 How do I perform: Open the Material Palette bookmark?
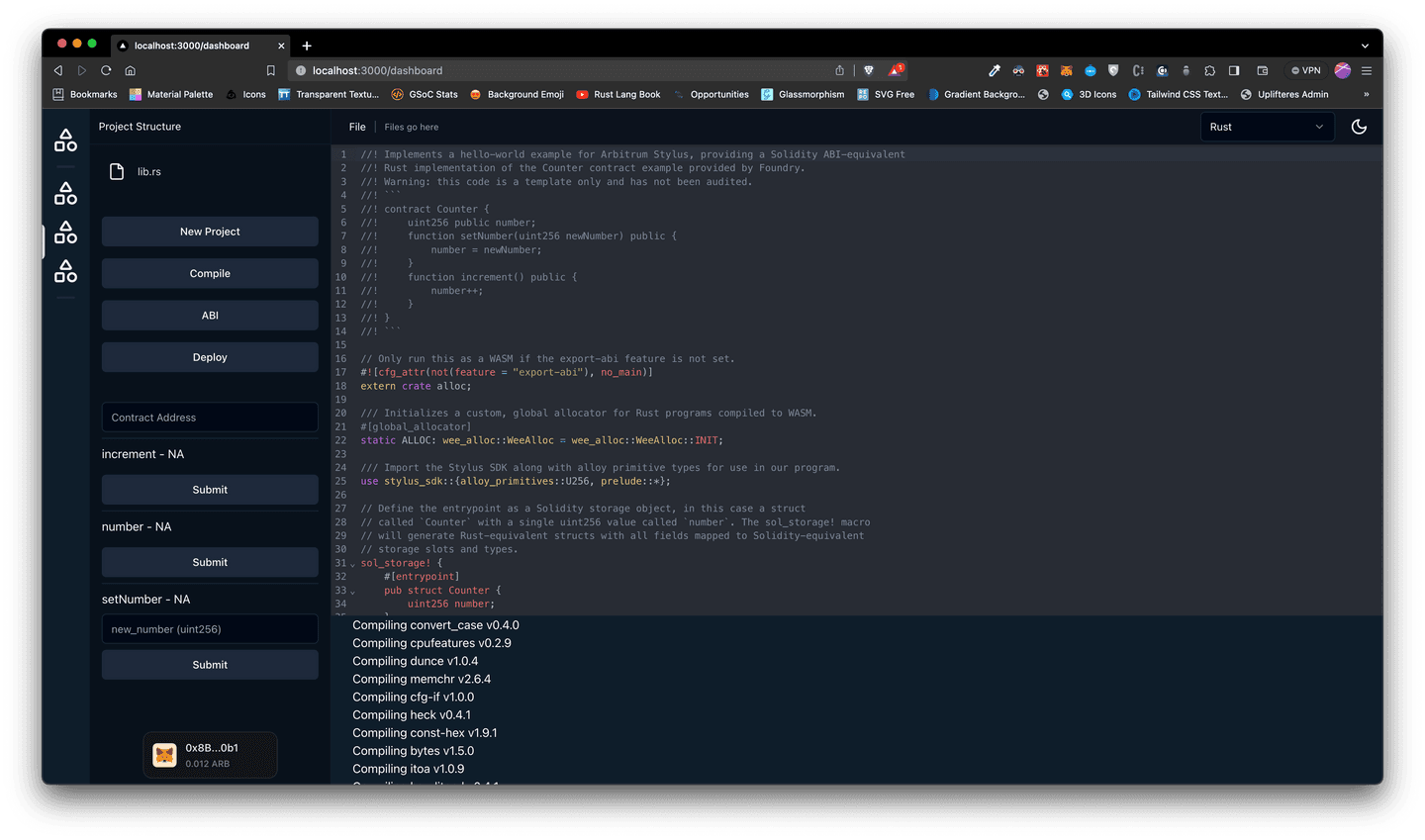(x=171, y=94)
